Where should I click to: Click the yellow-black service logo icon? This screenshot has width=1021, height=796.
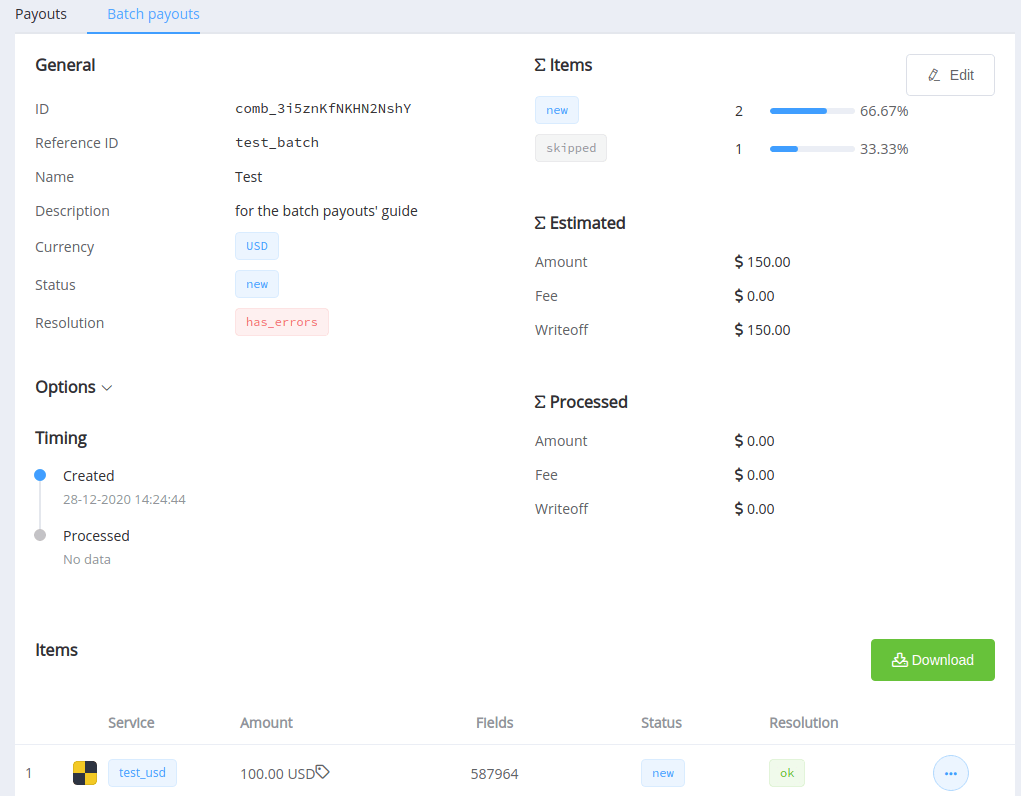point(85,773)
